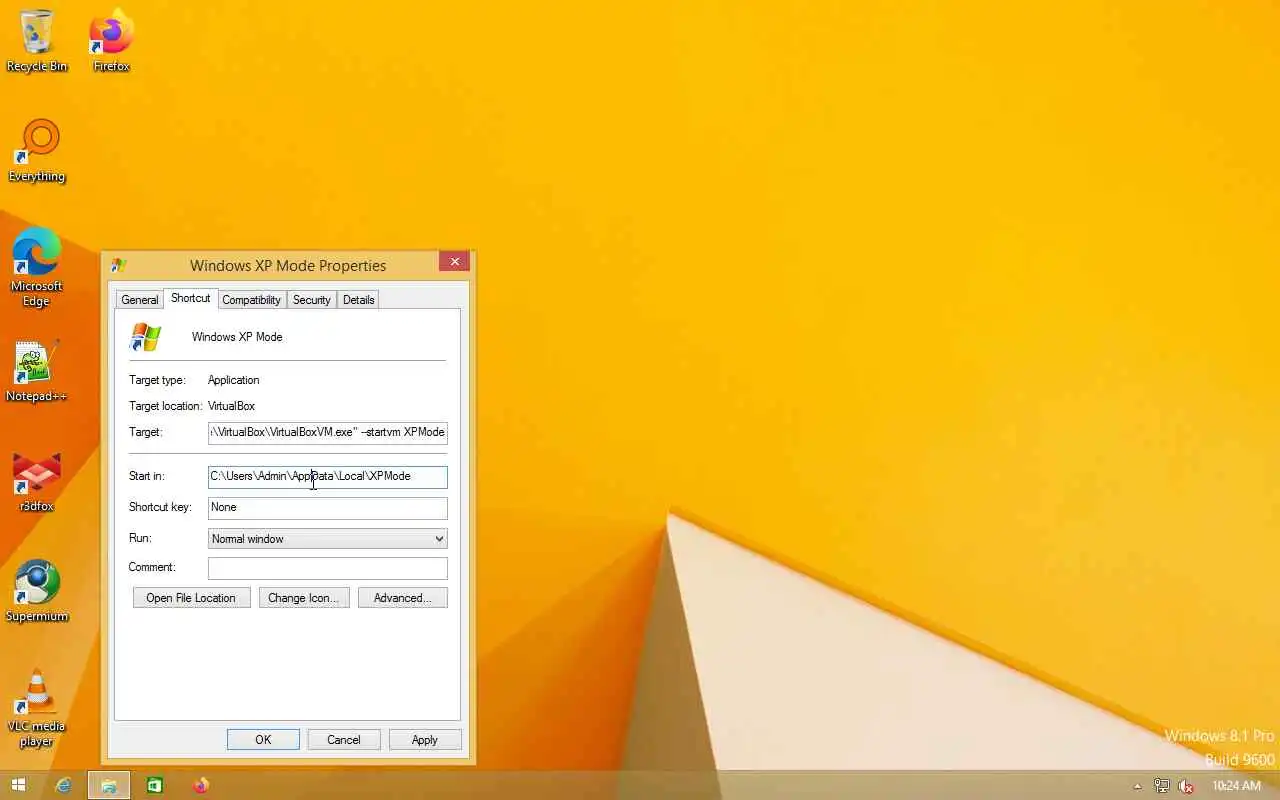Select the Firefox desktop shortcut
Screen dimensions: 1280x800
(111, 42)
